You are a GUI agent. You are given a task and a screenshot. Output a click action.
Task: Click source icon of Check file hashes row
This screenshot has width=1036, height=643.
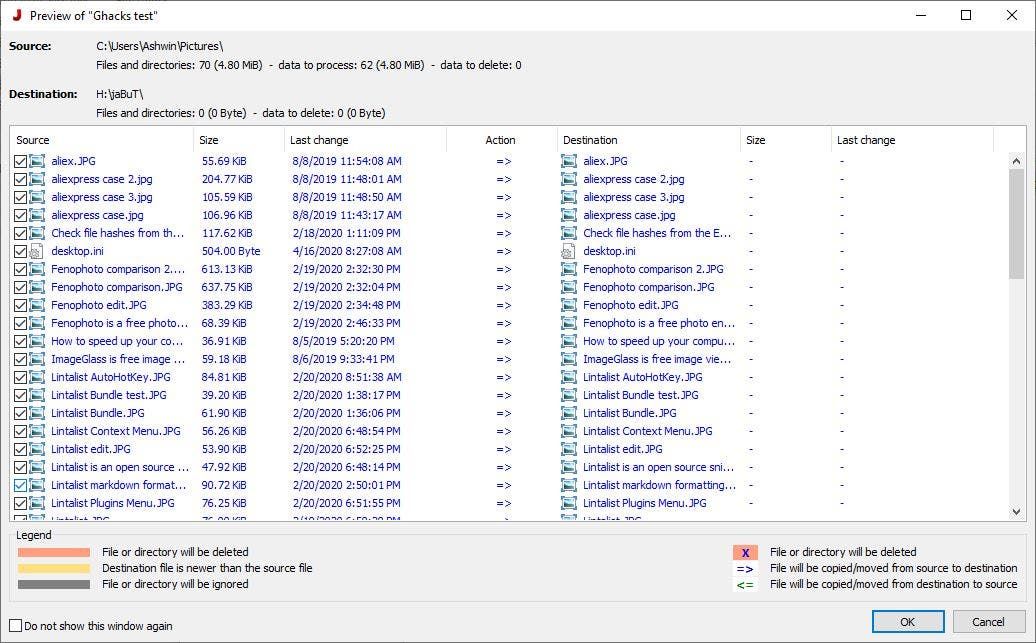click(x=37, y=233)
